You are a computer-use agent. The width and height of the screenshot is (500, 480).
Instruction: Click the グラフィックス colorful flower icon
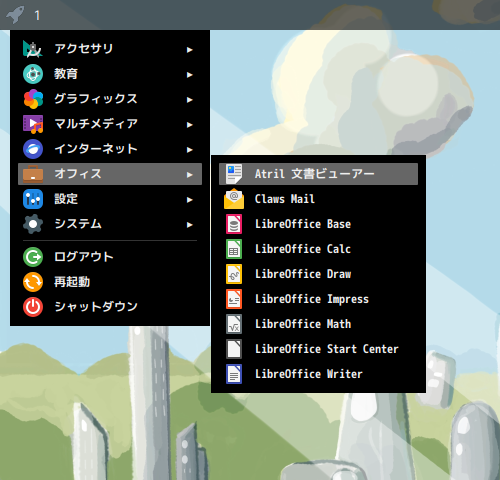pos(33,99)
